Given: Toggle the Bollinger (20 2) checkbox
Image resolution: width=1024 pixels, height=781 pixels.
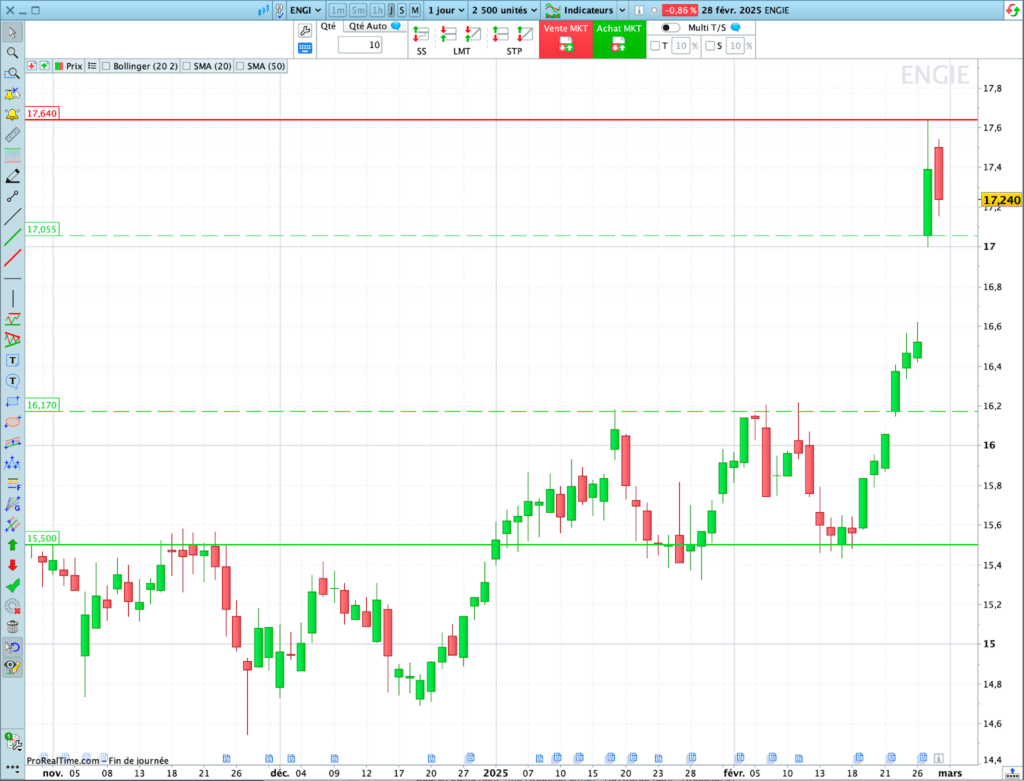Looking at the screenshot, I should coord(106,66).
